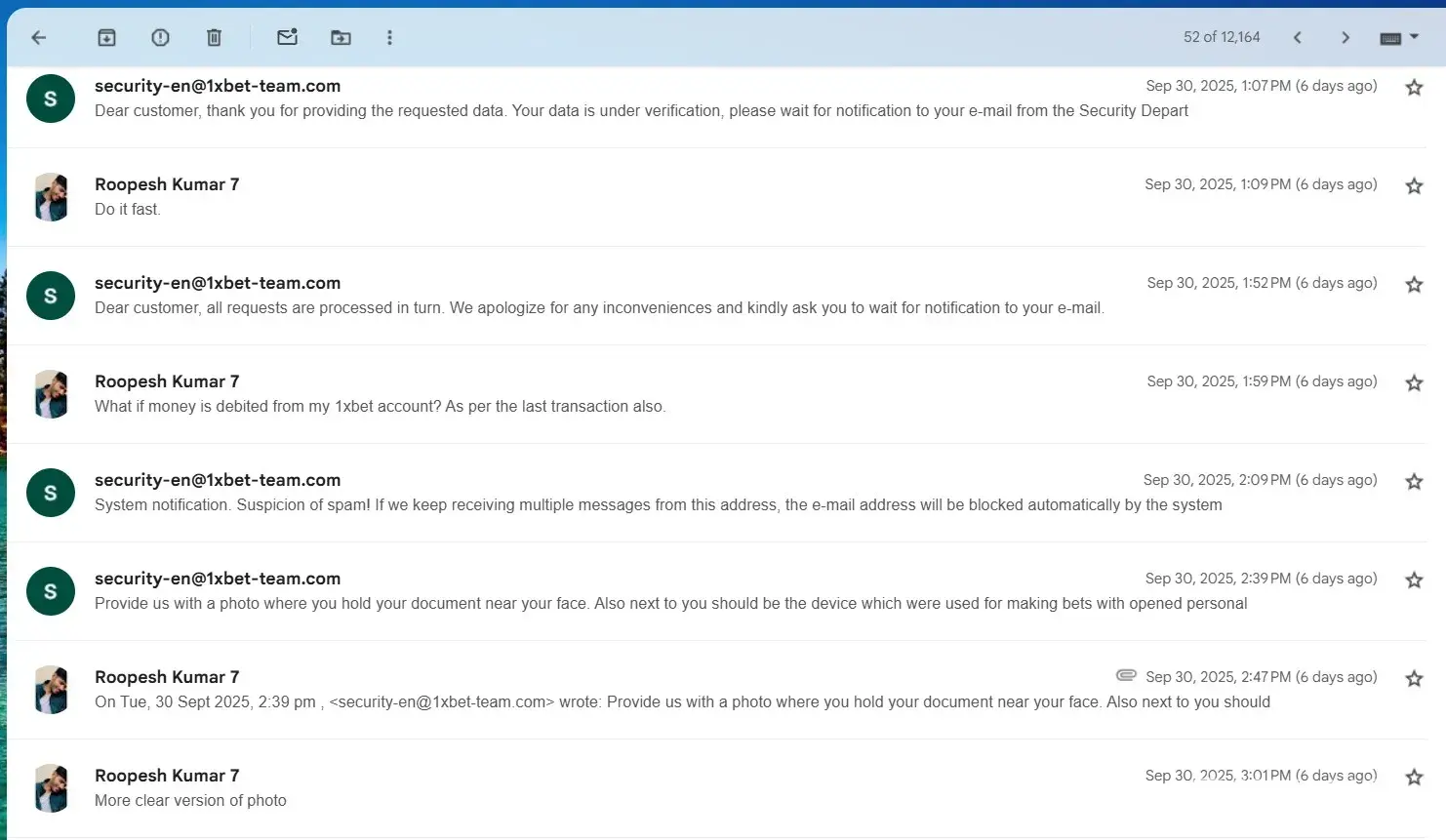Click sender name on the 1:52 PM message
Image resolution: width=1446 pixels, height=840 pixels.
(218, 283)
